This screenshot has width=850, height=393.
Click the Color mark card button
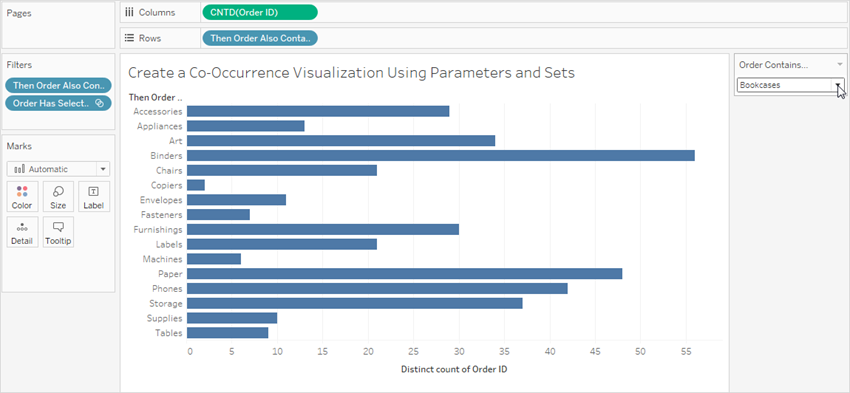coord(22,196)
